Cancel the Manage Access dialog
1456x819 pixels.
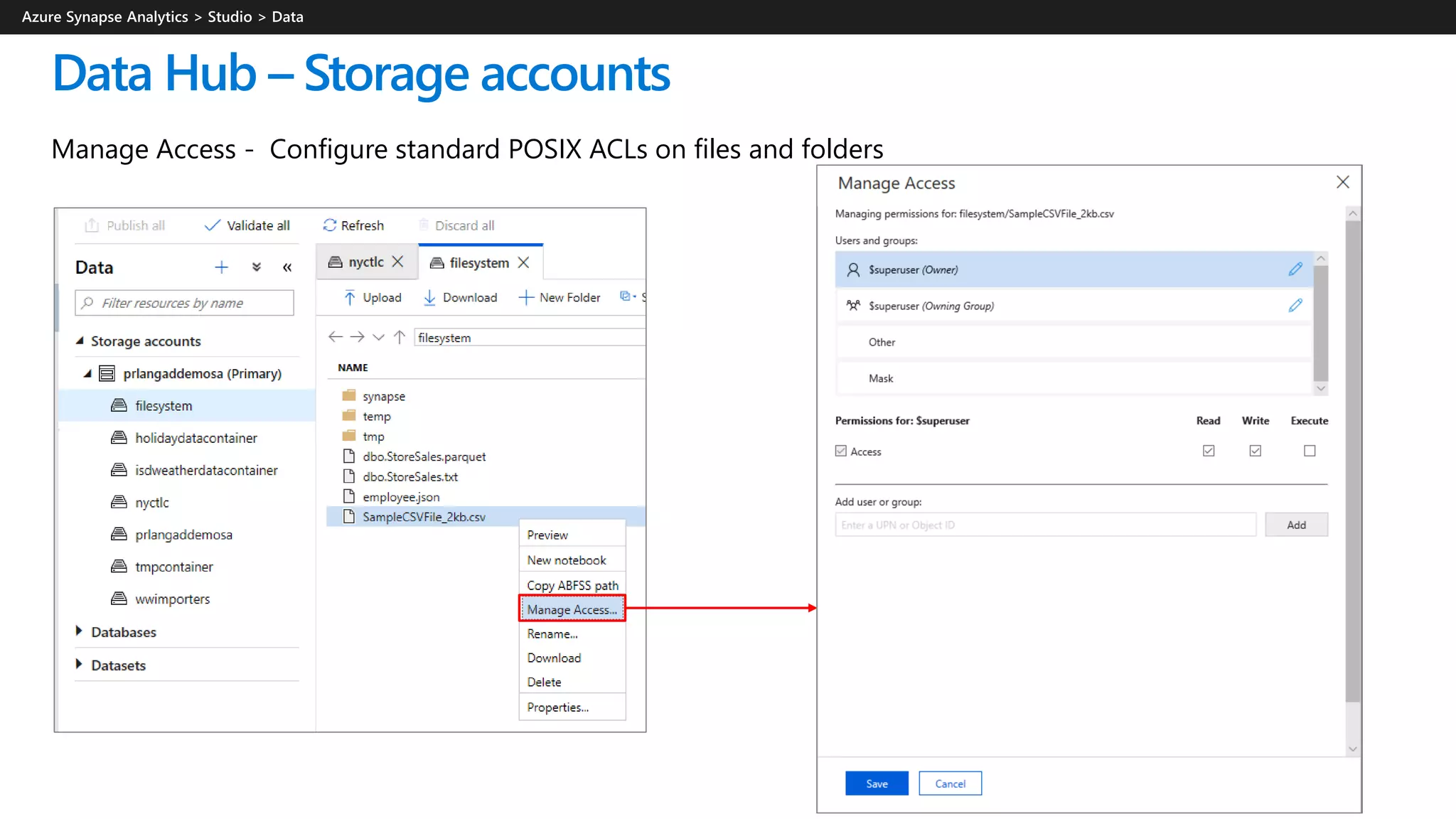[x=950, y=783]
